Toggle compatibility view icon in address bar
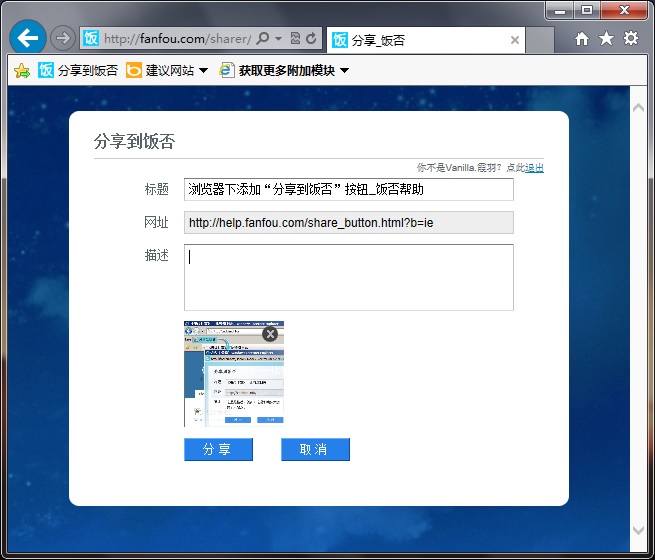 [x=295, y=38]
